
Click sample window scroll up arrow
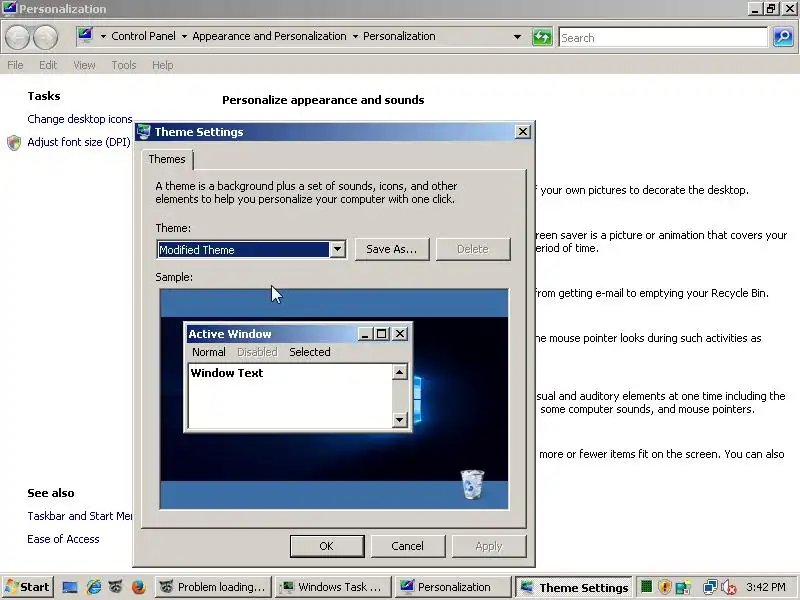(399, 372)
